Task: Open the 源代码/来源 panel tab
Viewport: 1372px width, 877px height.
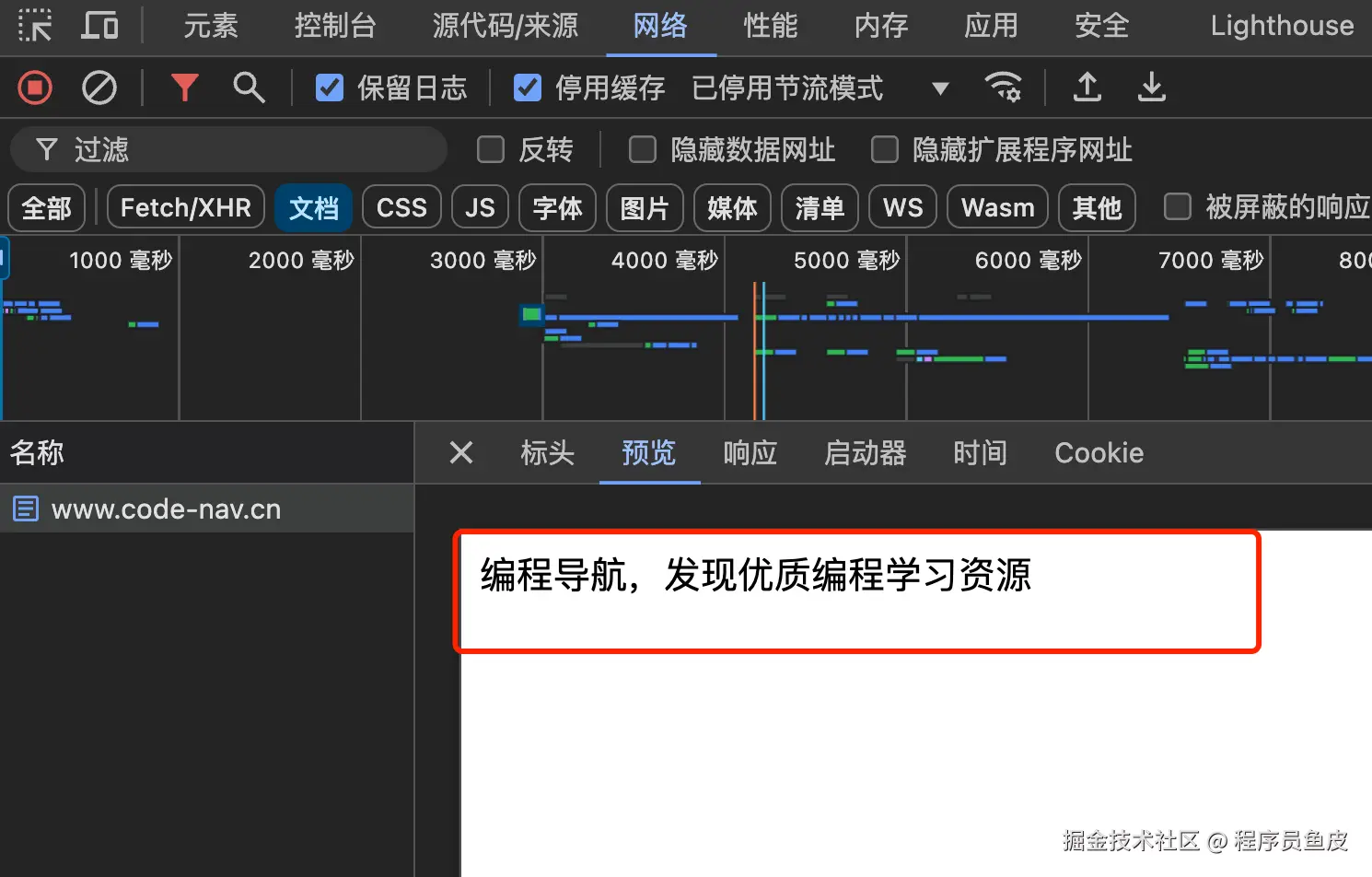Action: click(x=506, y=26)
